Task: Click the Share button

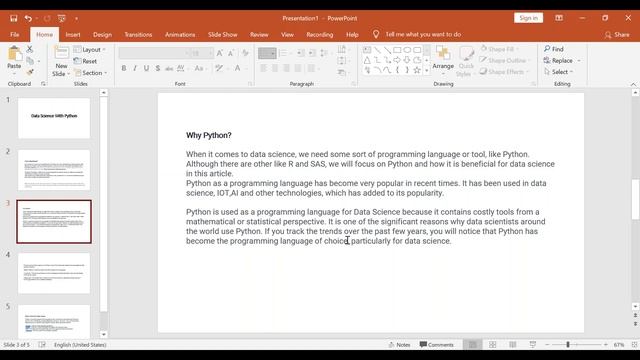Action: 617,35
